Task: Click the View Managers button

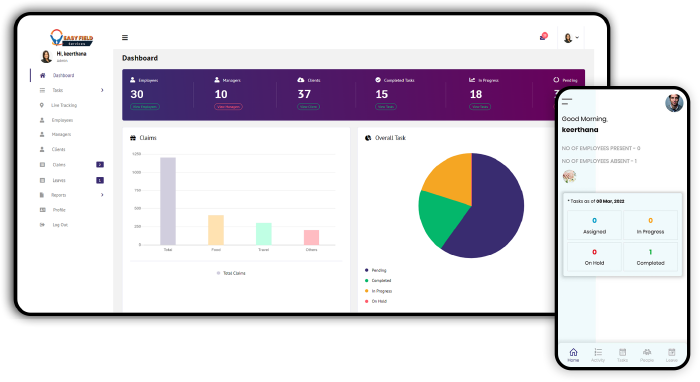Action: coord(228,107)
